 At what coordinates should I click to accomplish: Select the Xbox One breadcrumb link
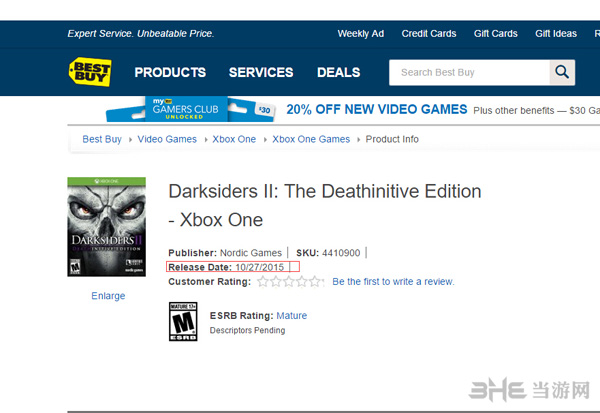coord(234,139)
